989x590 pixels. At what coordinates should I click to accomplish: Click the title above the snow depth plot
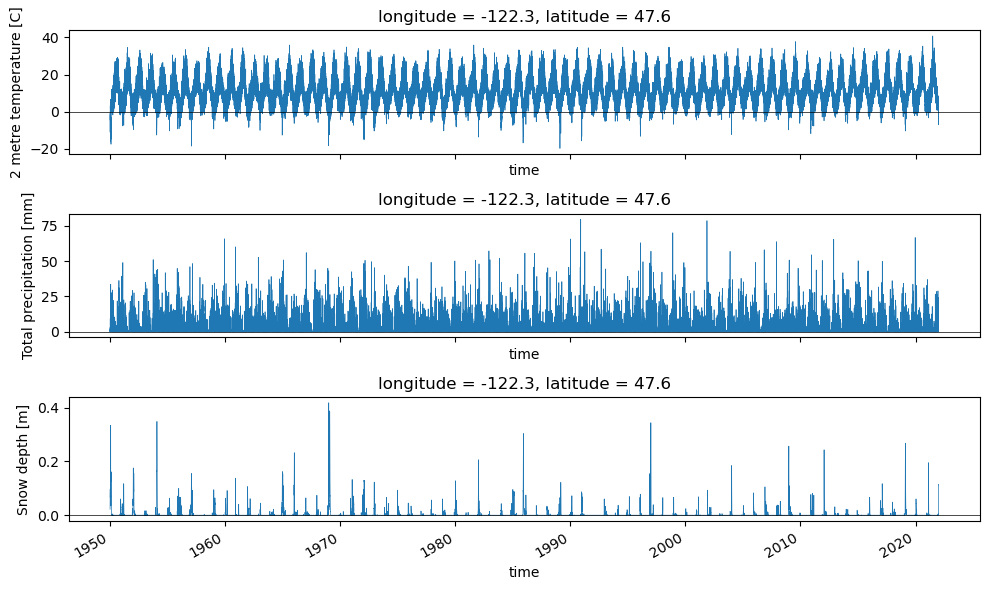(x=524, y=384)
